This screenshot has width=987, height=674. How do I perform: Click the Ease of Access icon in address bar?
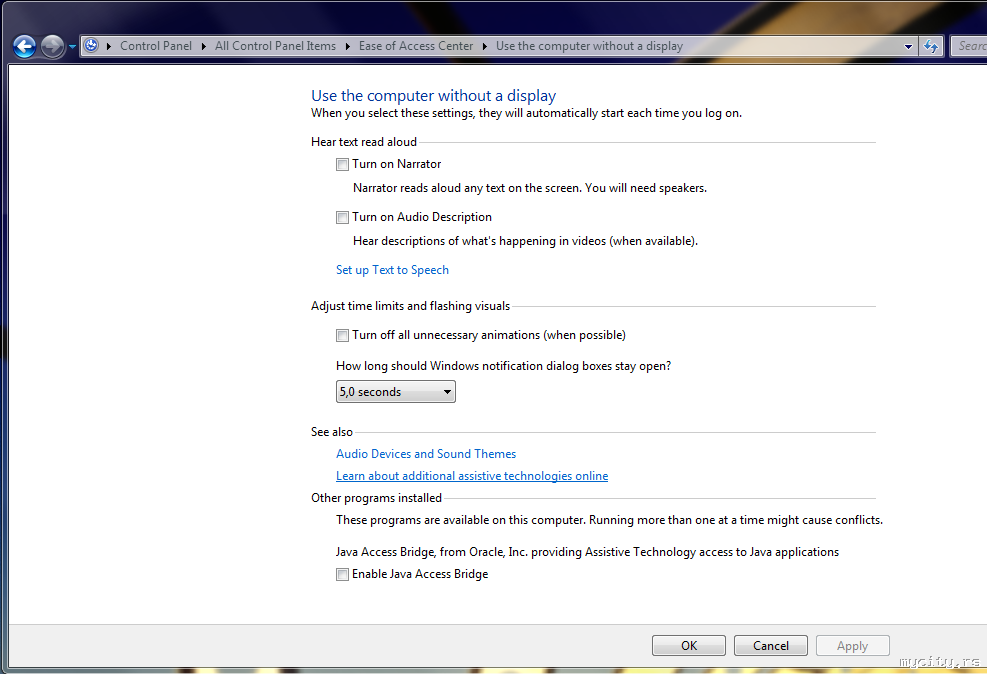tap(92, 46)
